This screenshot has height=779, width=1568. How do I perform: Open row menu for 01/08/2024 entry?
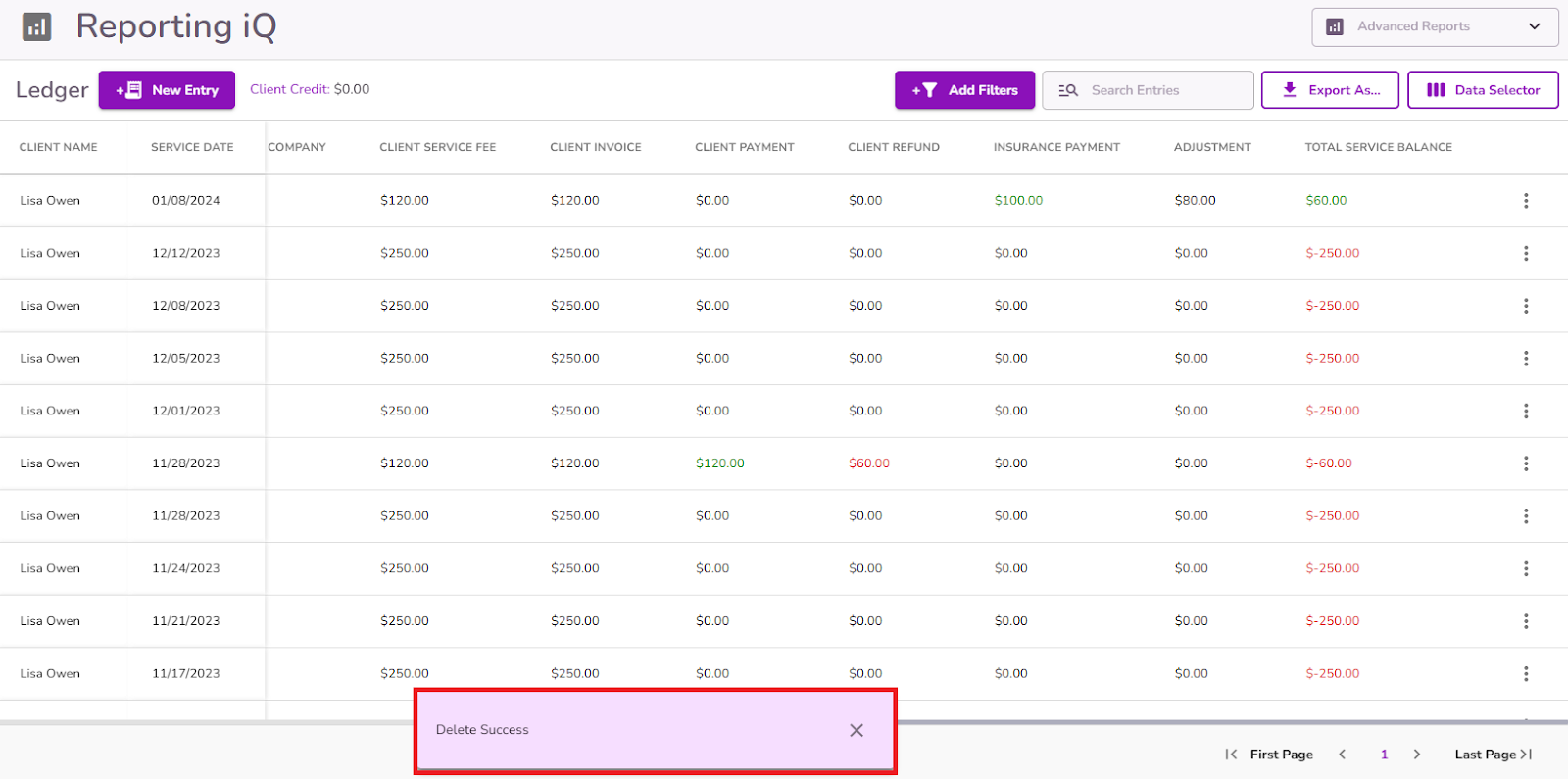tap(1526, 201)
